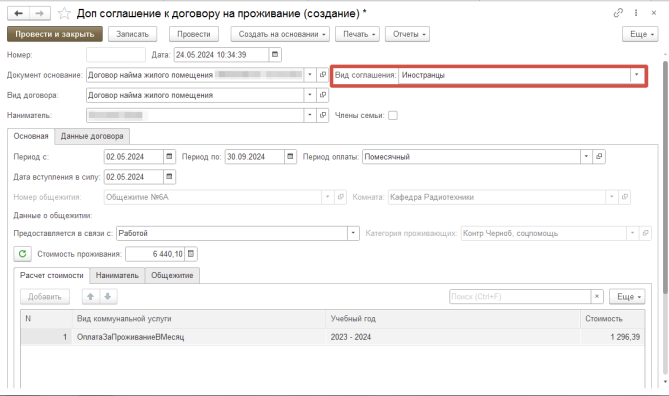Image resolution: width=669 pixels, height=396 pixels.
Task: Add document to favorites with star icon
Action: click(x=64, y=14)
